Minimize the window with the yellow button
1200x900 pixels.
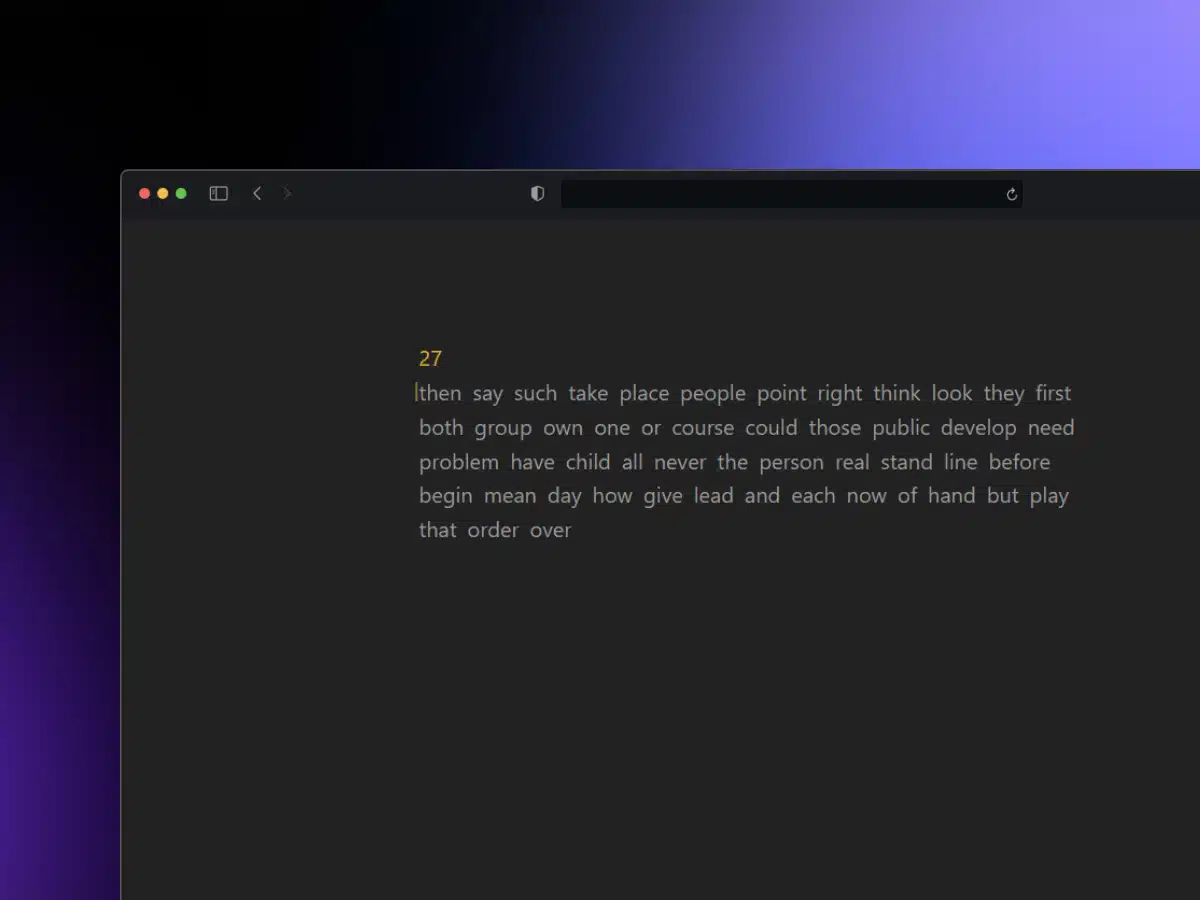[163, 194]
